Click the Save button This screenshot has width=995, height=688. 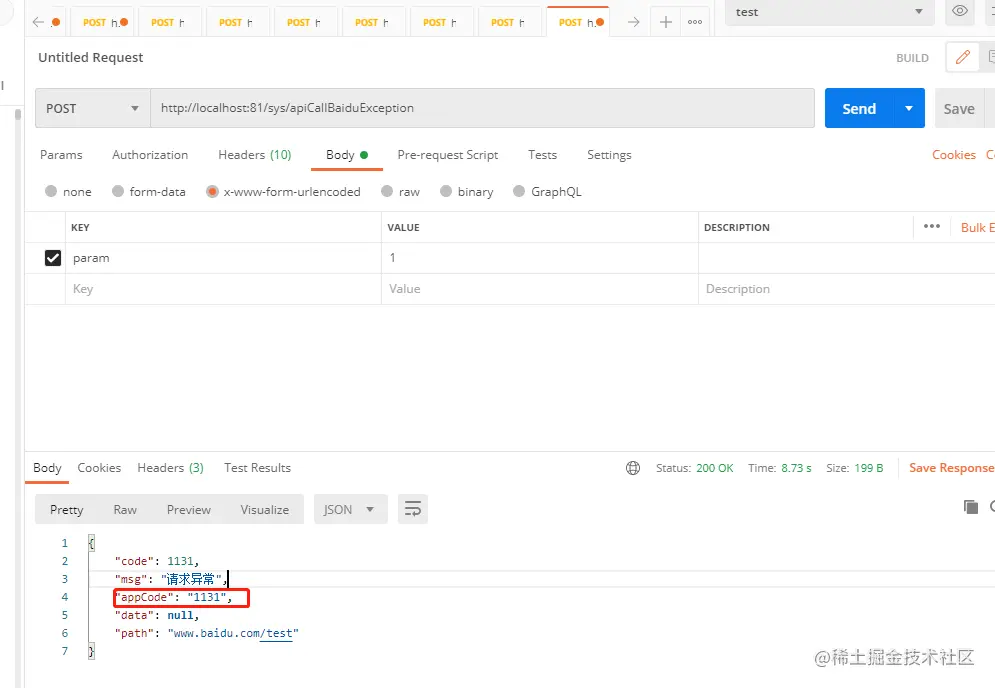959,109
